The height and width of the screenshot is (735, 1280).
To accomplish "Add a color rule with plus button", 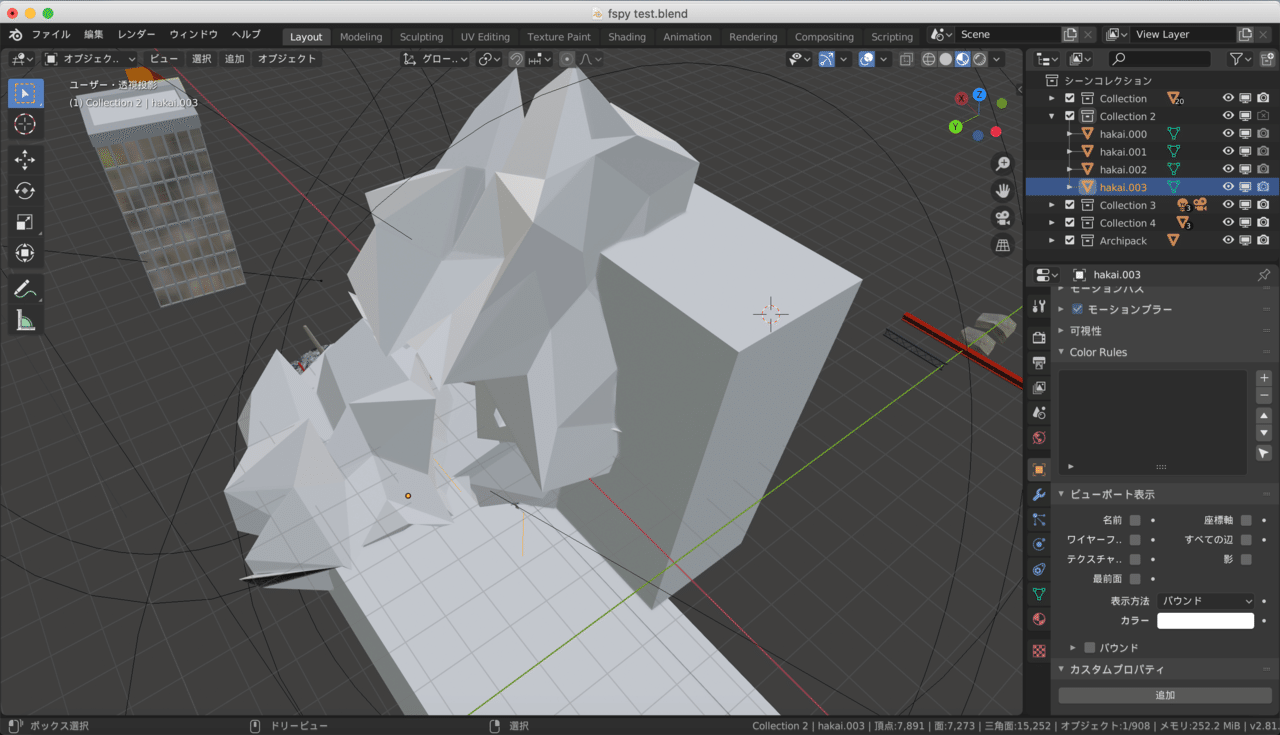I will click(x=1264, y=378).
